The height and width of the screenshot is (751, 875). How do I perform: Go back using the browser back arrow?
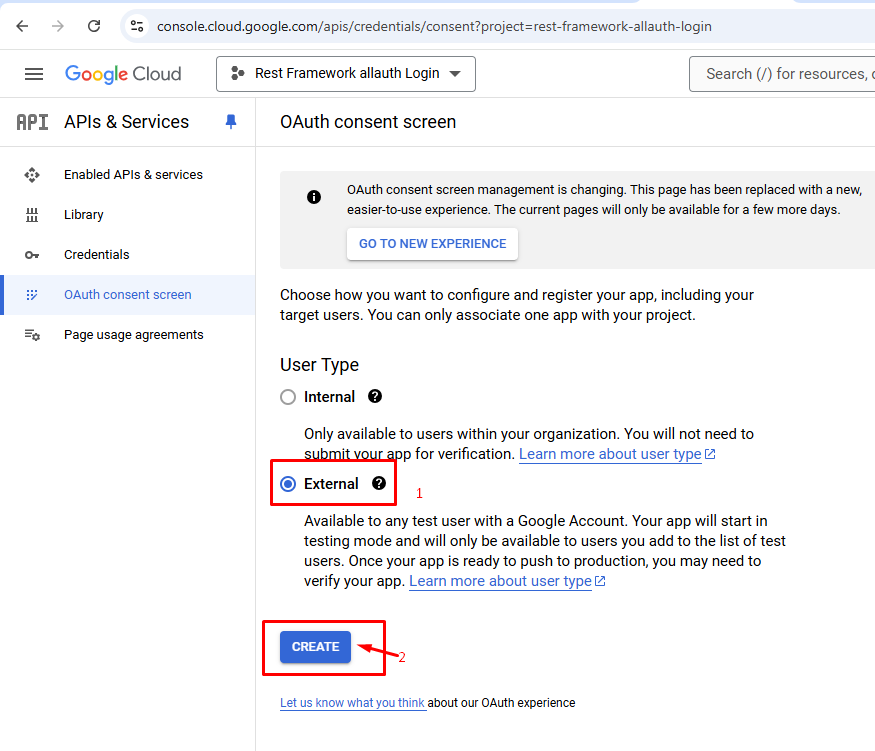point(22,26)
